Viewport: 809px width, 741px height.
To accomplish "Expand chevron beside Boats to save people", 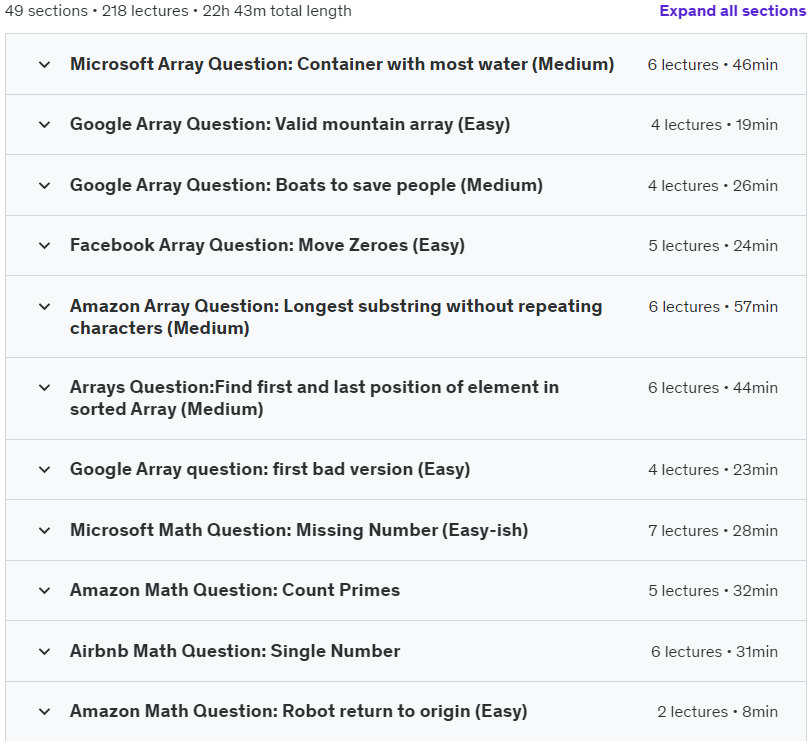I will (45, 185).
